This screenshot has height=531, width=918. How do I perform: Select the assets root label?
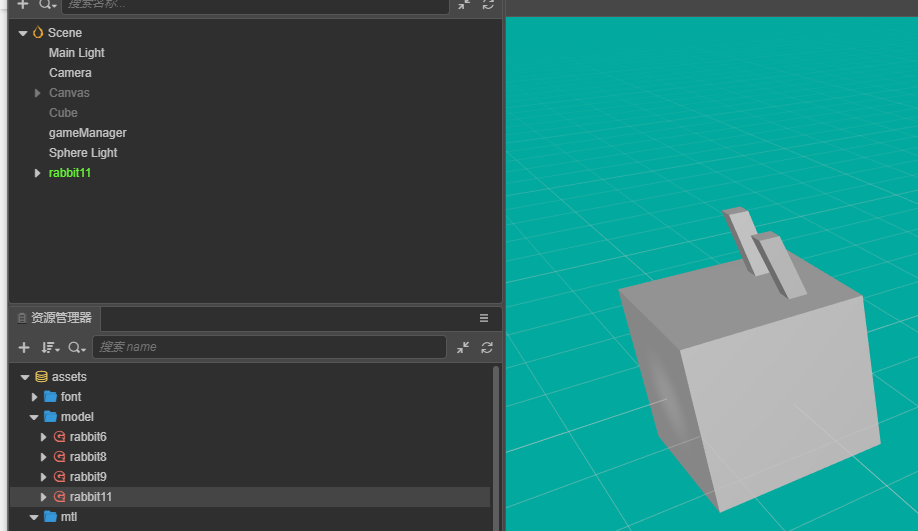pyautogui.click(x=69, y=377)
